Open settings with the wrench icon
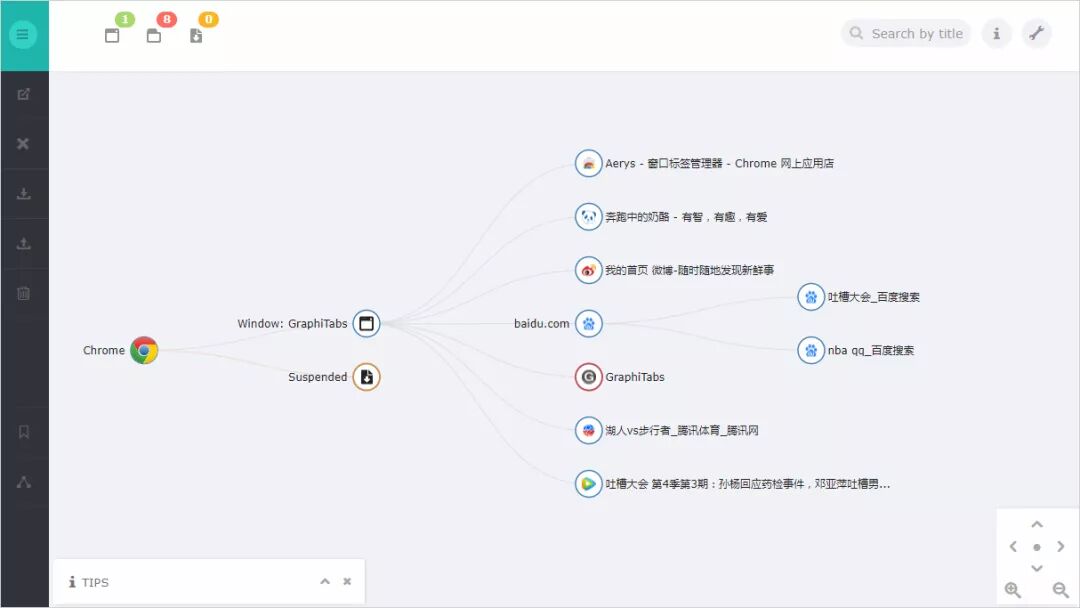 [x=1036, y=33]
